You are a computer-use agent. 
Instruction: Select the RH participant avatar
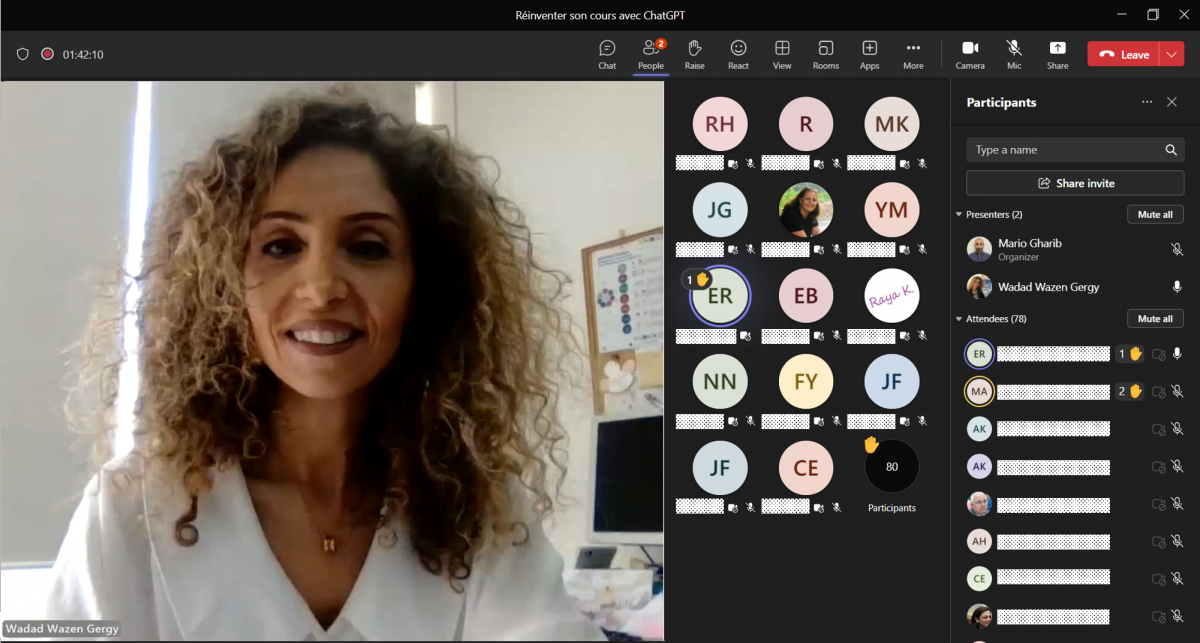pos(720,124)
